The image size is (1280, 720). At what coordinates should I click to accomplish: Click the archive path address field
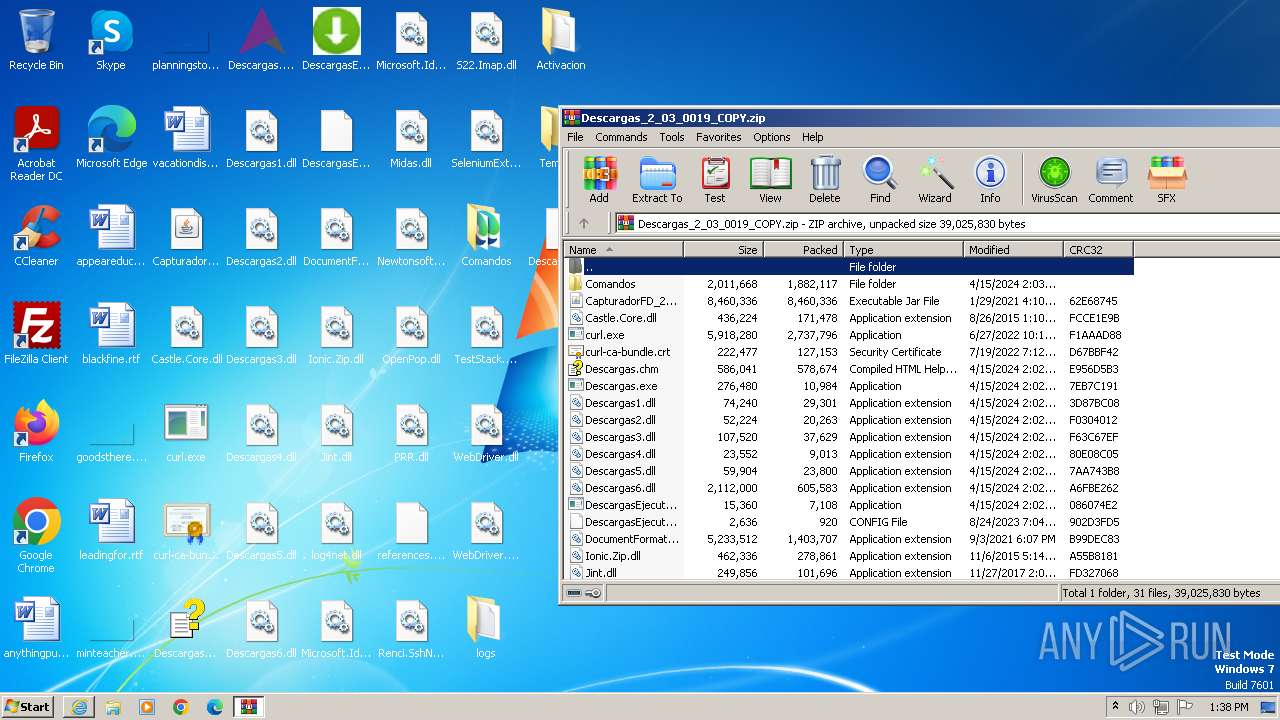pos(947,224)
